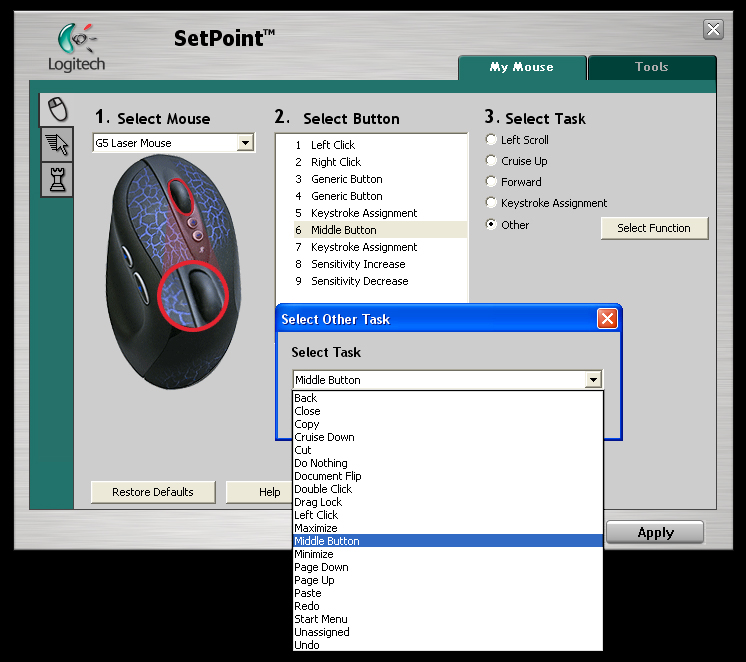Choose the Cruise Up radio button
746x662 pixels.
tap(491, 161)
